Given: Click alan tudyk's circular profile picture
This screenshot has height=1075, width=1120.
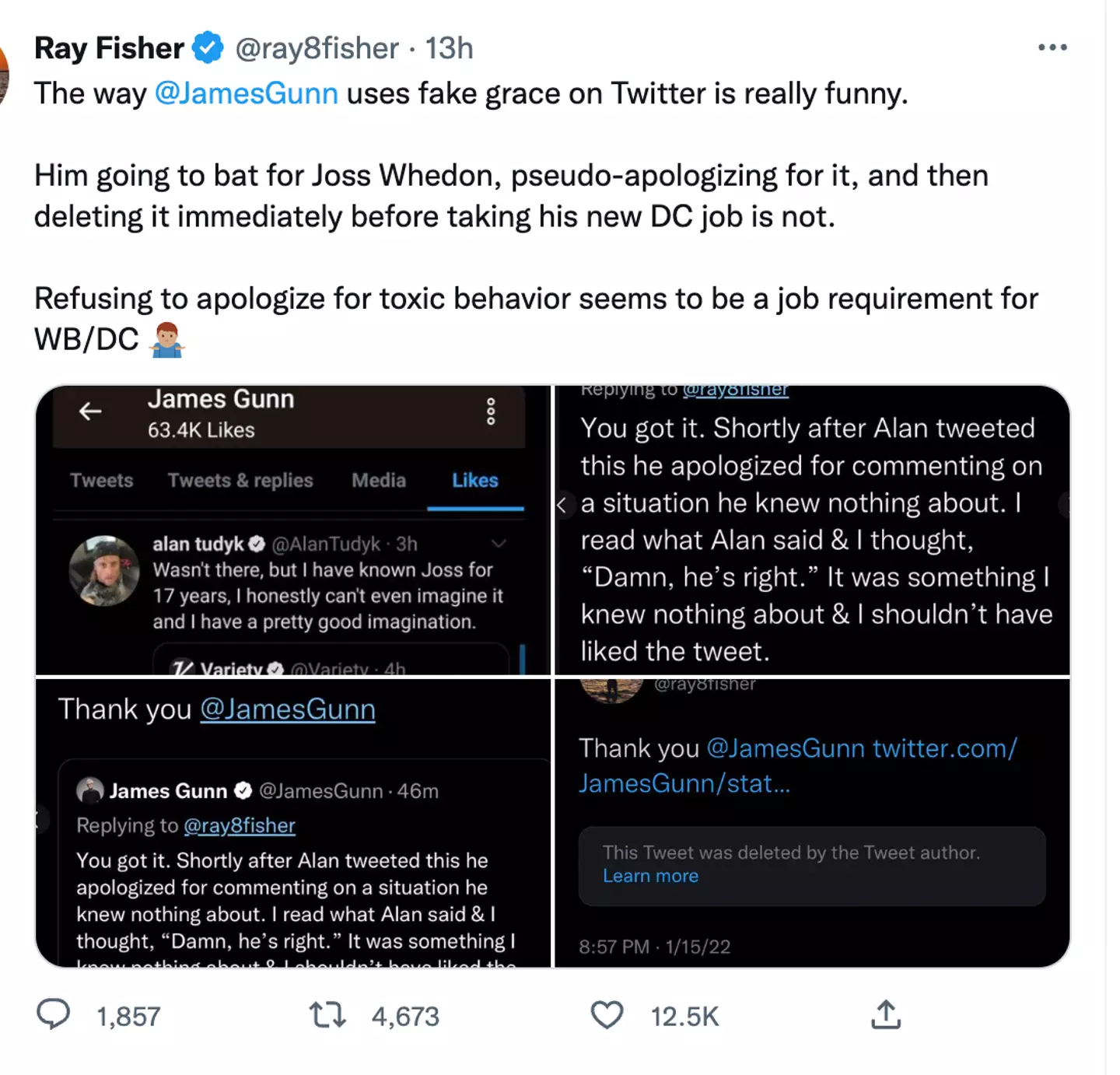Looking at the screenshot, I should [x=105, y=572].
